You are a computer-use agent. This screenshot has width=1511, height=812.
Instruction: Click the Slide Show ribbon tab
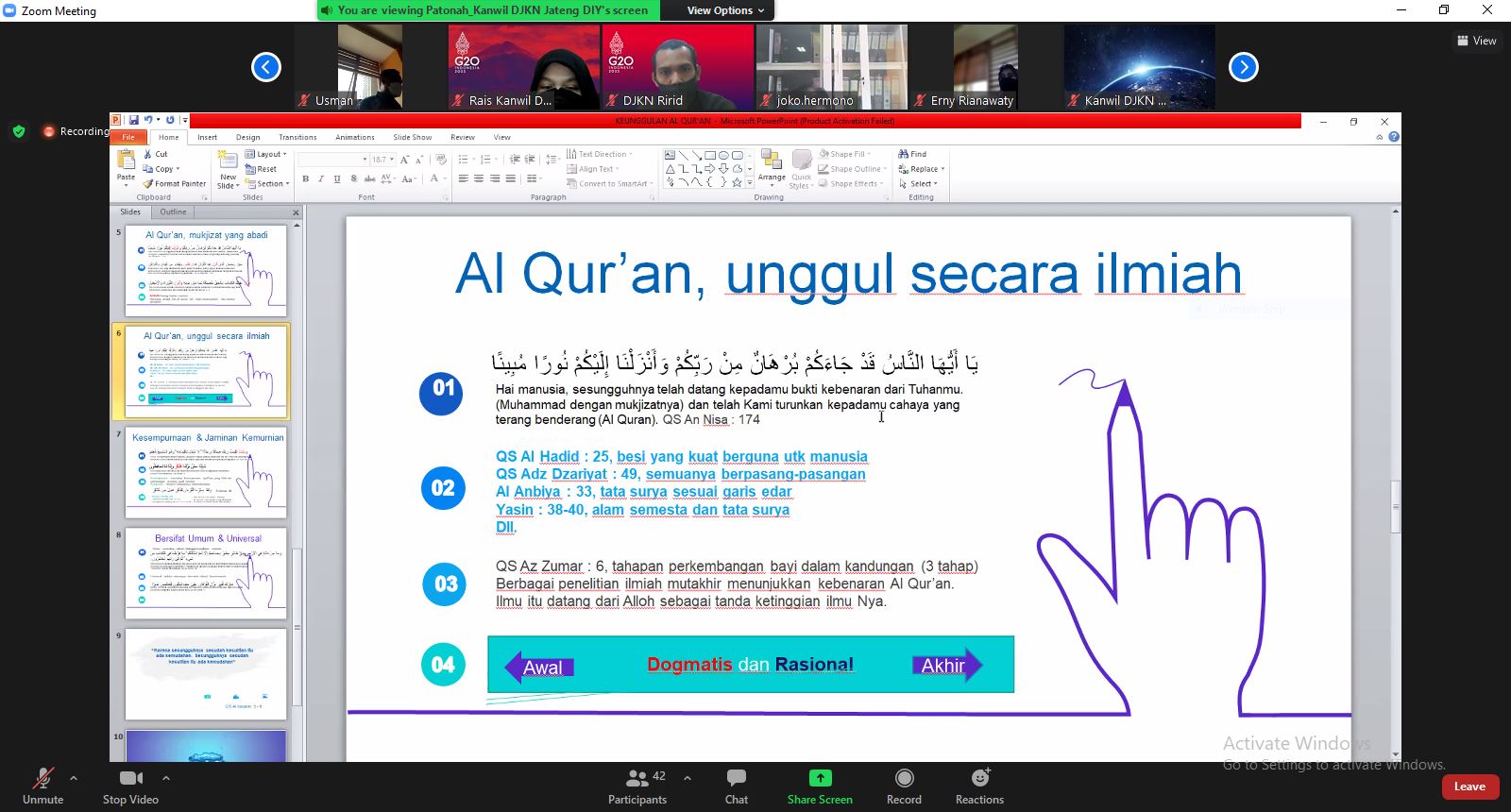(x=413, y=137)
